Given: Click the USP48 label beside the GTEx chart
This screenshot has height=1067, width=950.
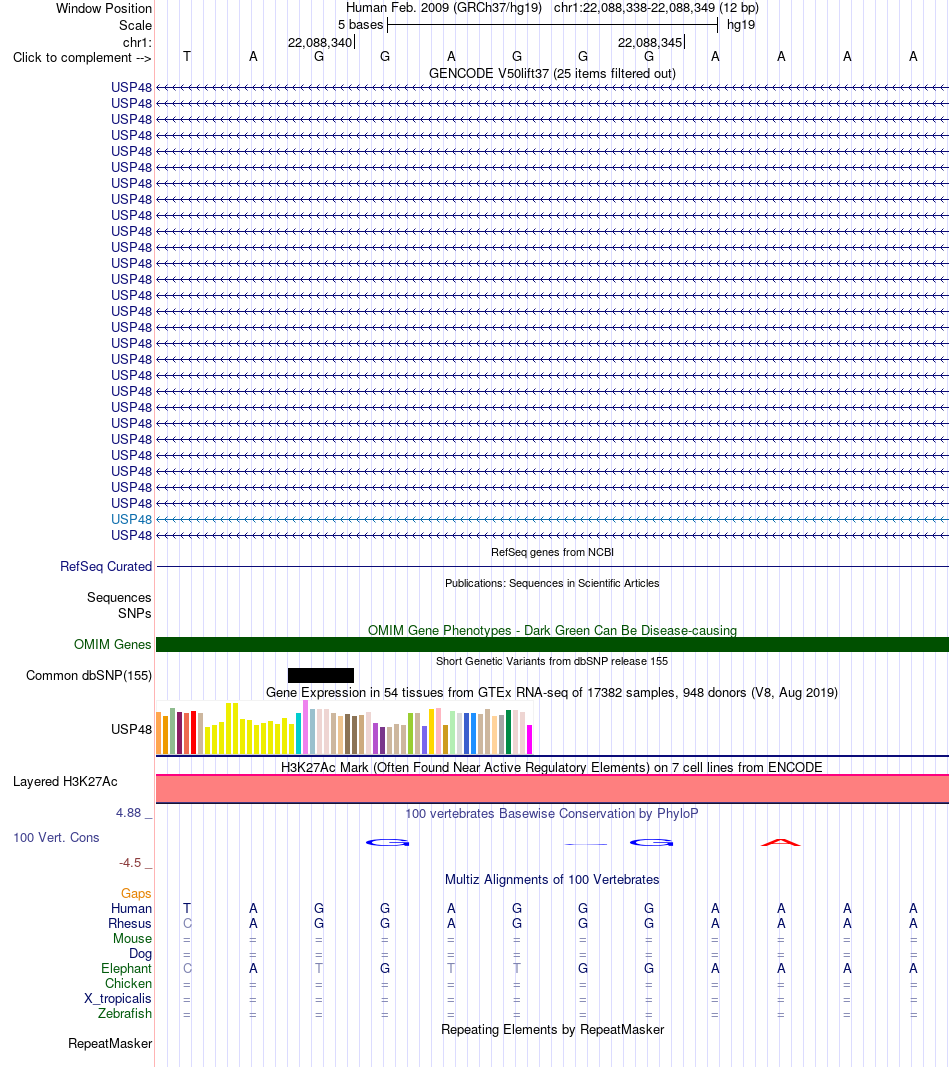Looking at the screenshot, I should [131, 729].
